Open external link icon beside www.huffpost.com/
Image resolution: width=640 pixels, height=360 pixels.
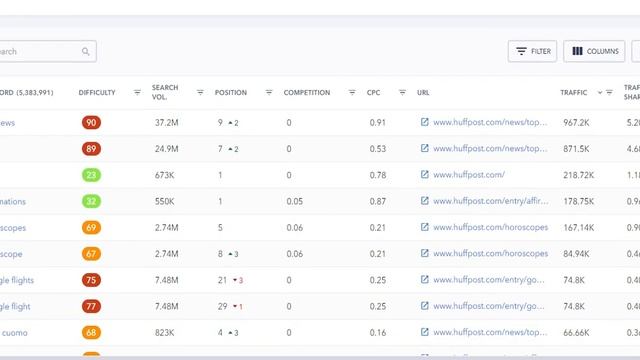coord(424,175)
